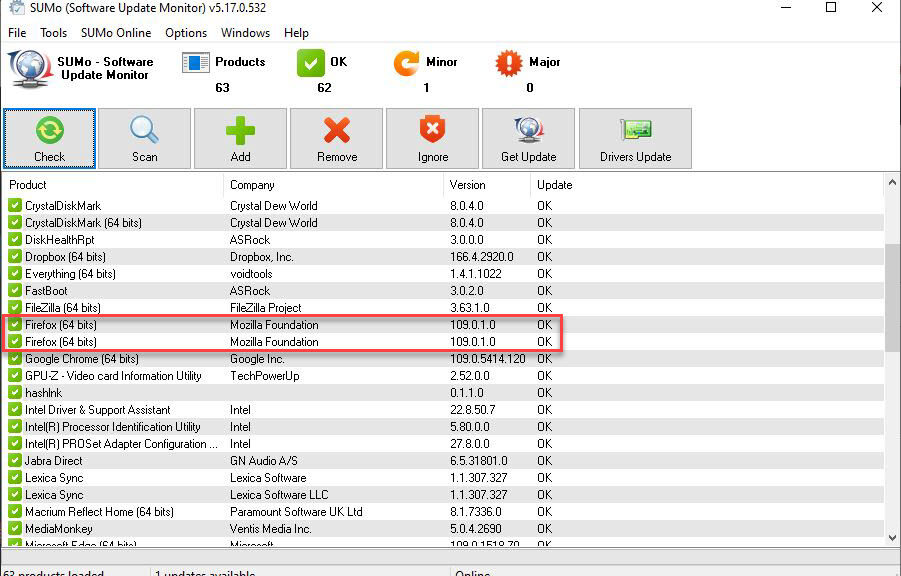Select the FastBoot product name
The image size is (901, 576).
point(46,290)
